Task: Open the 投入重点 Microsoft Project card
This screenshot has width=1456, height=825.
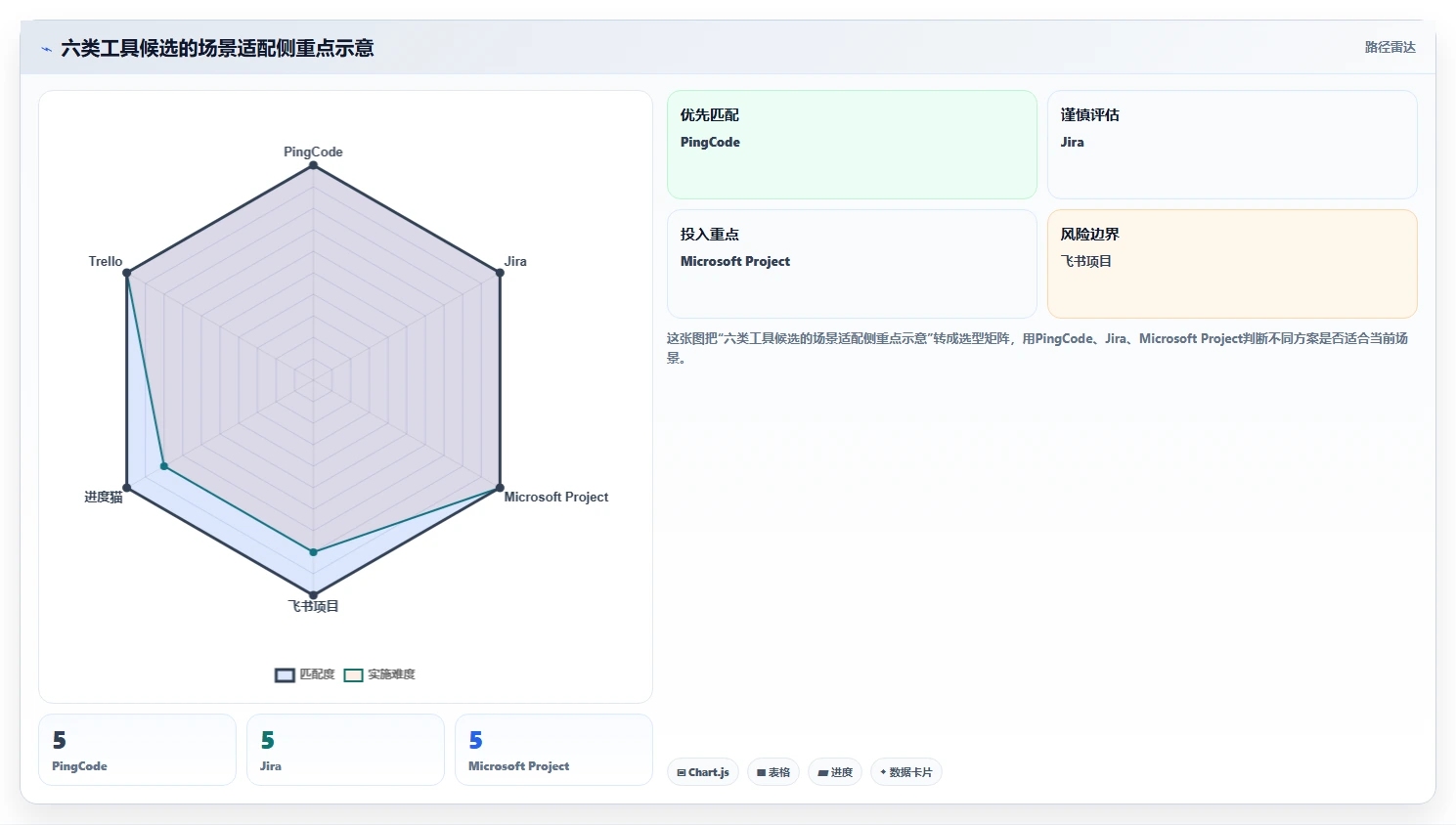Action: pyautogui.click(x=852, y=264)
